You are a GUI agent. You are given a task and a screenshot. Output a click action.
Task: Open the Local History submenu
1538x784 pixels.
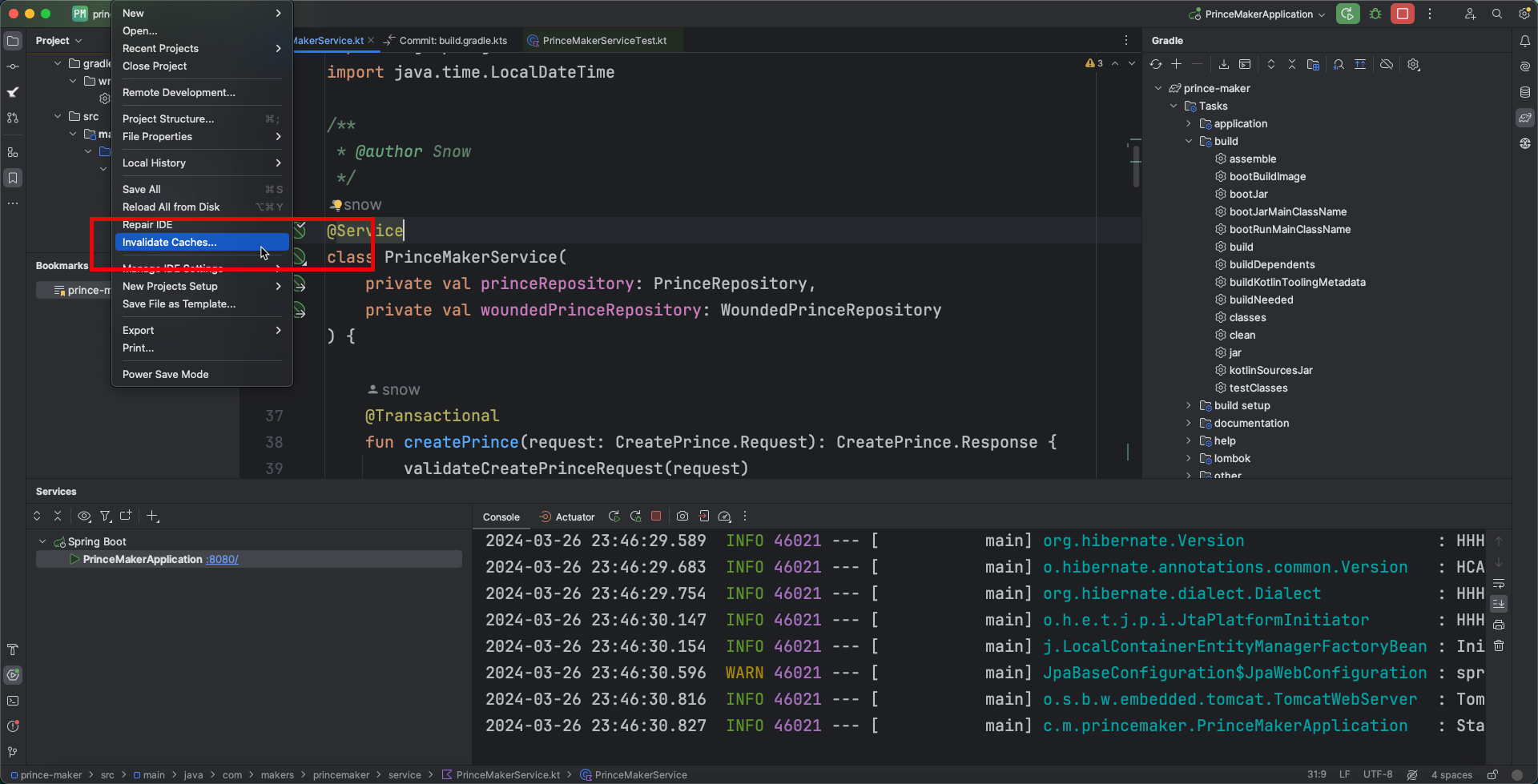pyautogui.click(x=200, y=163)
